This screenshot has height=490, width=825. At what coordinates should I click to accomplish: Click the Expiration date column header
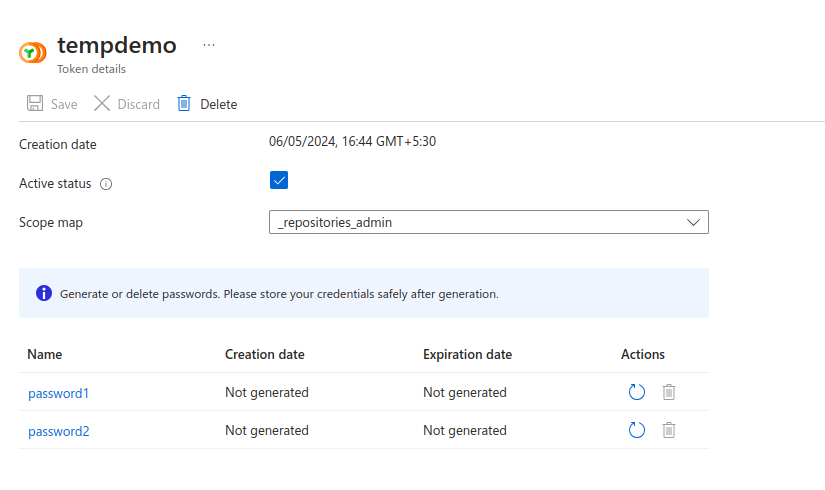[467, 354]
